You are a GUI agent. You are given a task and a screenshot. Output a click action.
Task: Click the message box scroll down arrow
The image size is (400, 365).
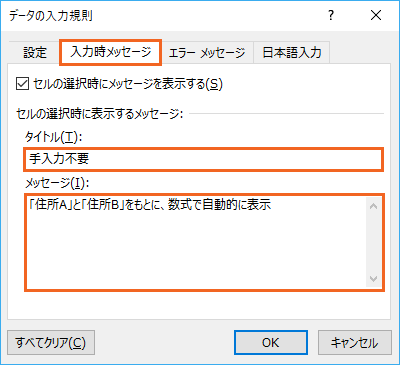pyautogui.click(x=374, y=278)
